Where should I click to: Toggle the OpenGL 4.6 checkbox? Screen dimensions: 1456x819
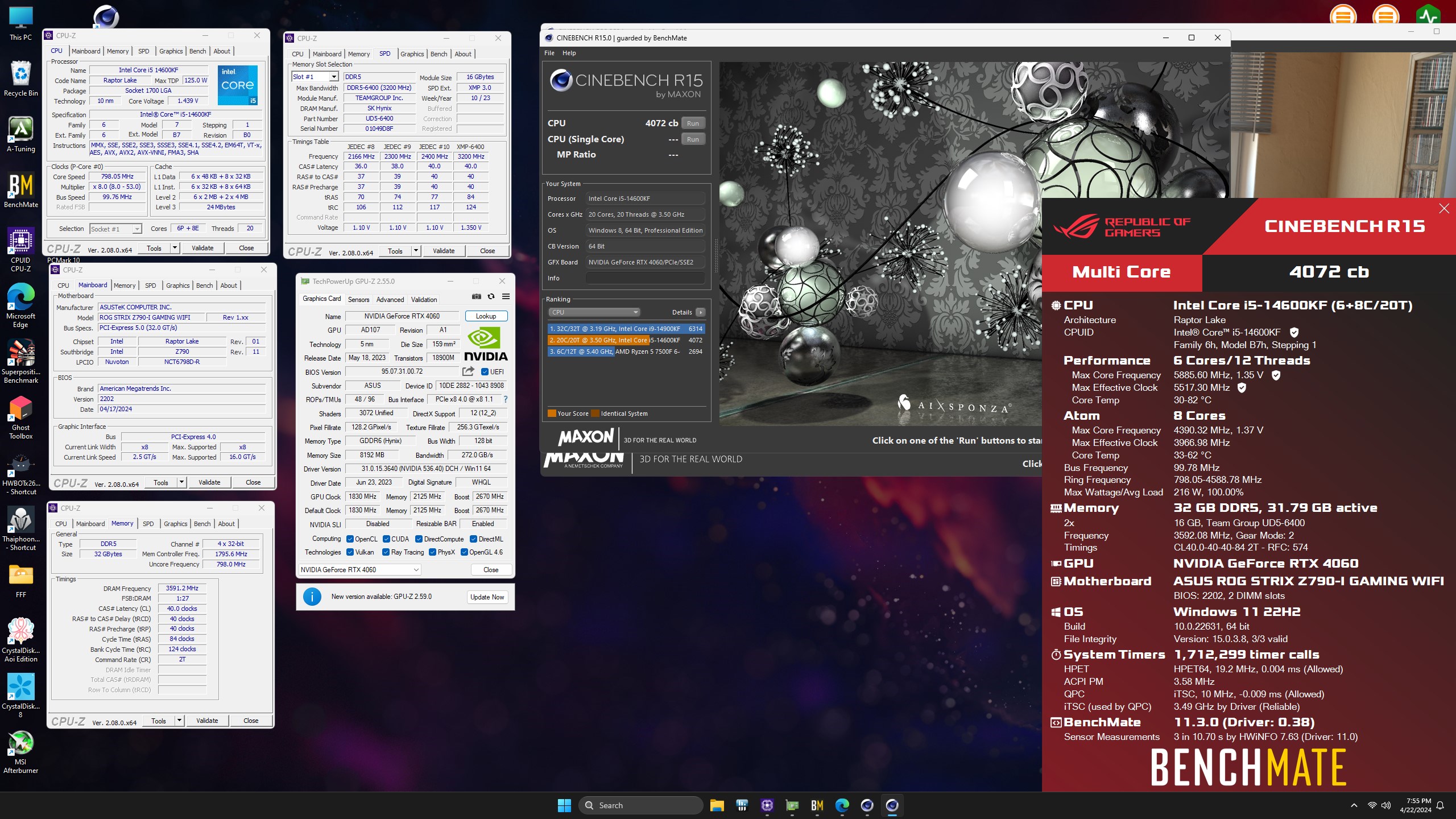[464, 552]
